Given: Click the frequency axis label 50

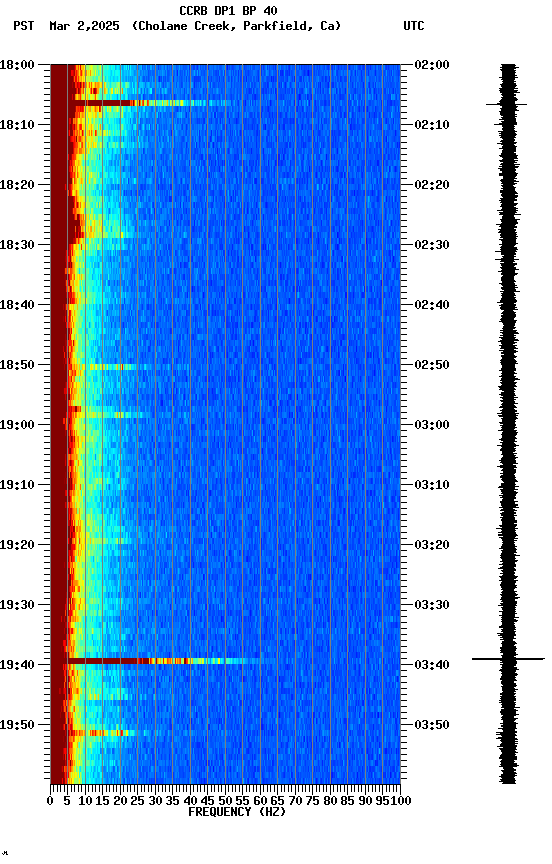Looking at the screenshot, I should [225, 801].
